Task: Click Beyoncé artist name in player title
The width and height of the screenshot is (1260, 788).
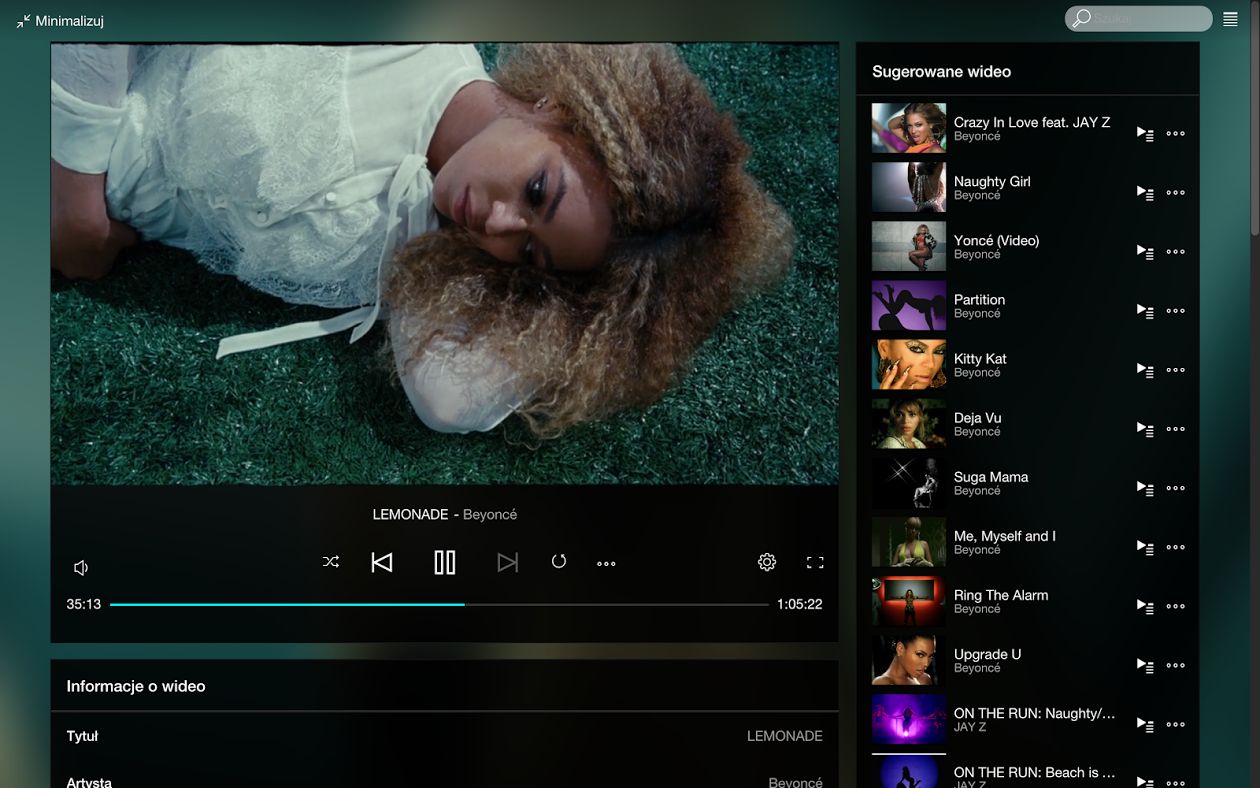Action: point(490,514)
